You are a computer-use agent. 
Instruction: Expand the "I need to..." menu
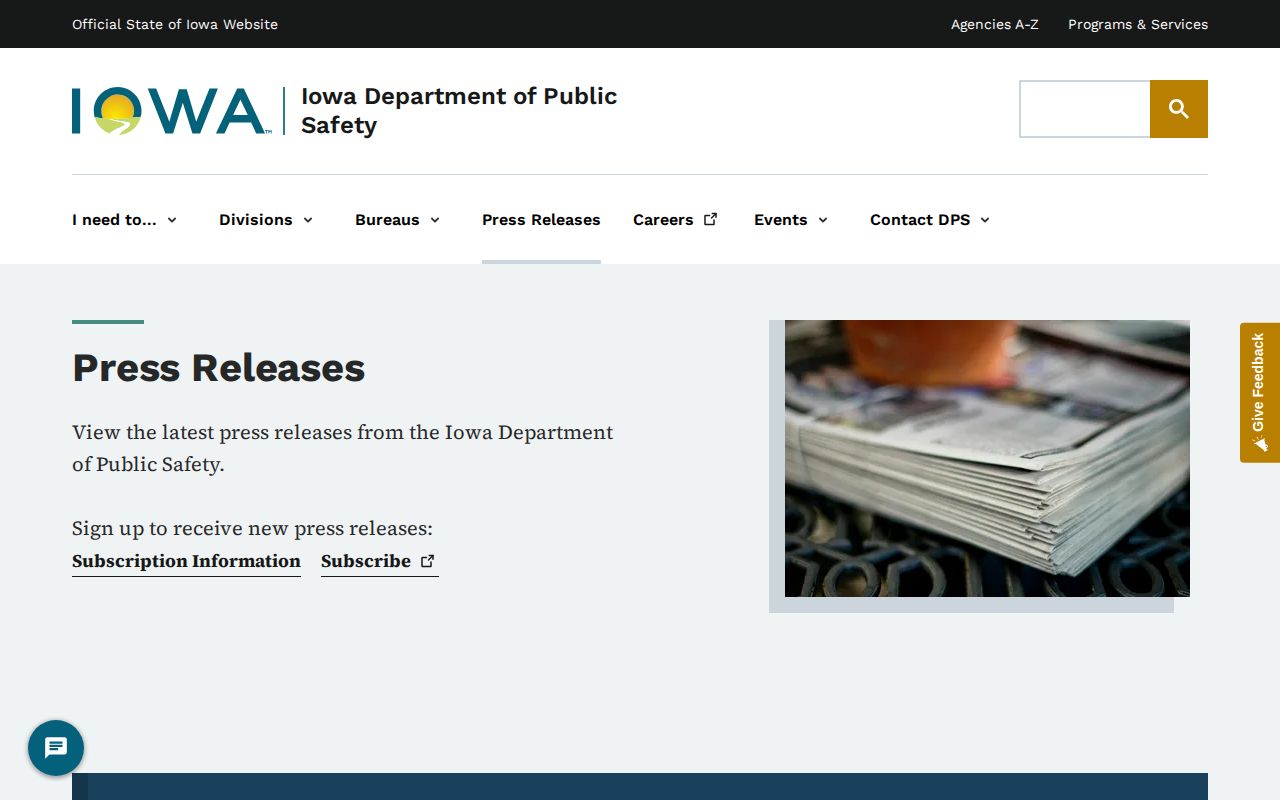(x=125, y=220)
